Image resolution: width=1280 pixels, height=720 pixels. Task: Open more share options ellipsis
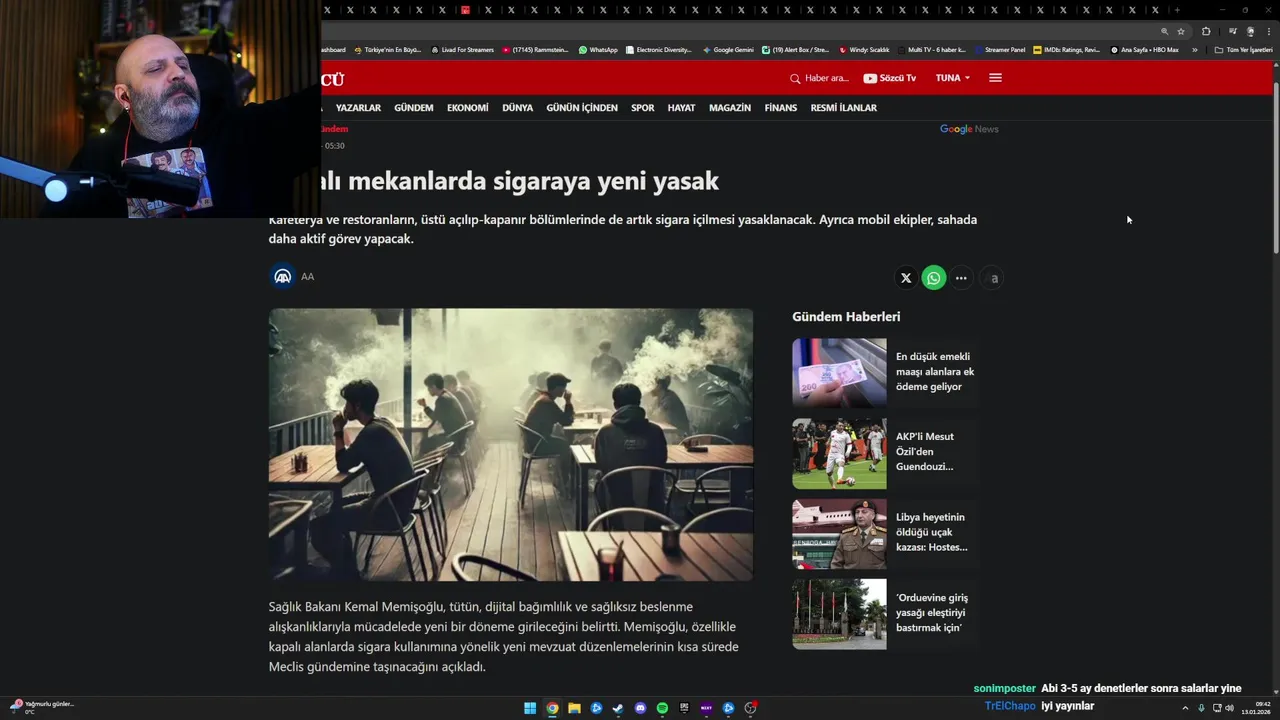tap(961, 278)
